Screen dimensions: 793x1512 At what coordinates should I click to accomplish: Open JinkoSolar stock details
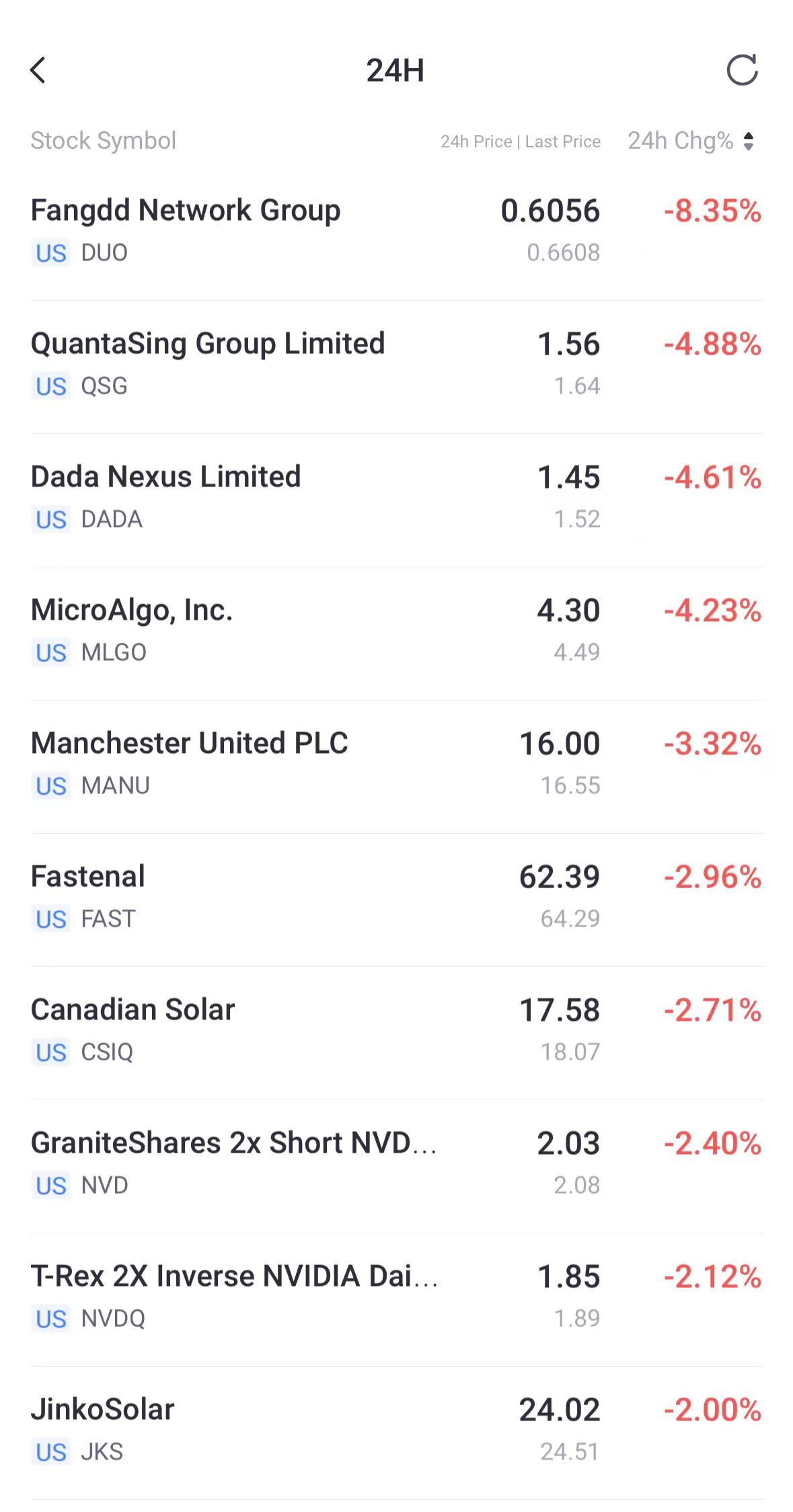click(x=102, y=1410)
